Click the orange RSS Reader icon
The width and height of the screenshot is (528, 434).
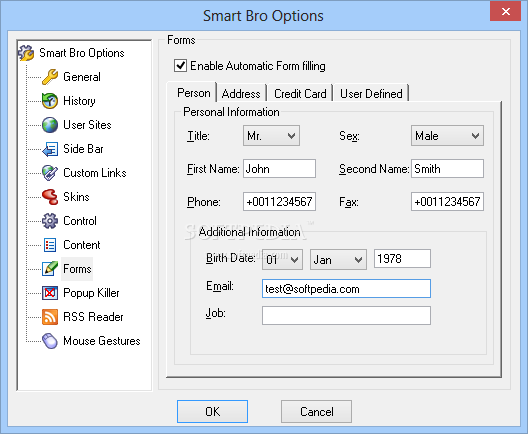50,317
